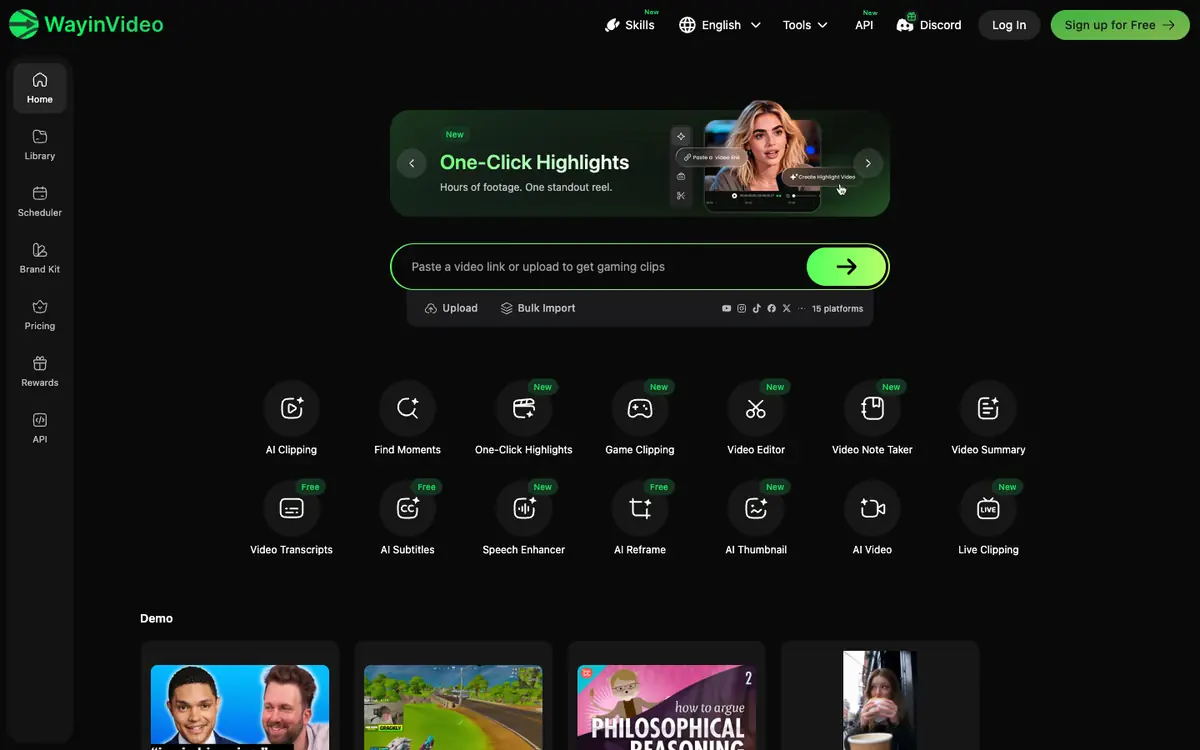The height and width of the screenshot is (750, 1200).
Task: Click the Log In button
Action: point(1009,25)
